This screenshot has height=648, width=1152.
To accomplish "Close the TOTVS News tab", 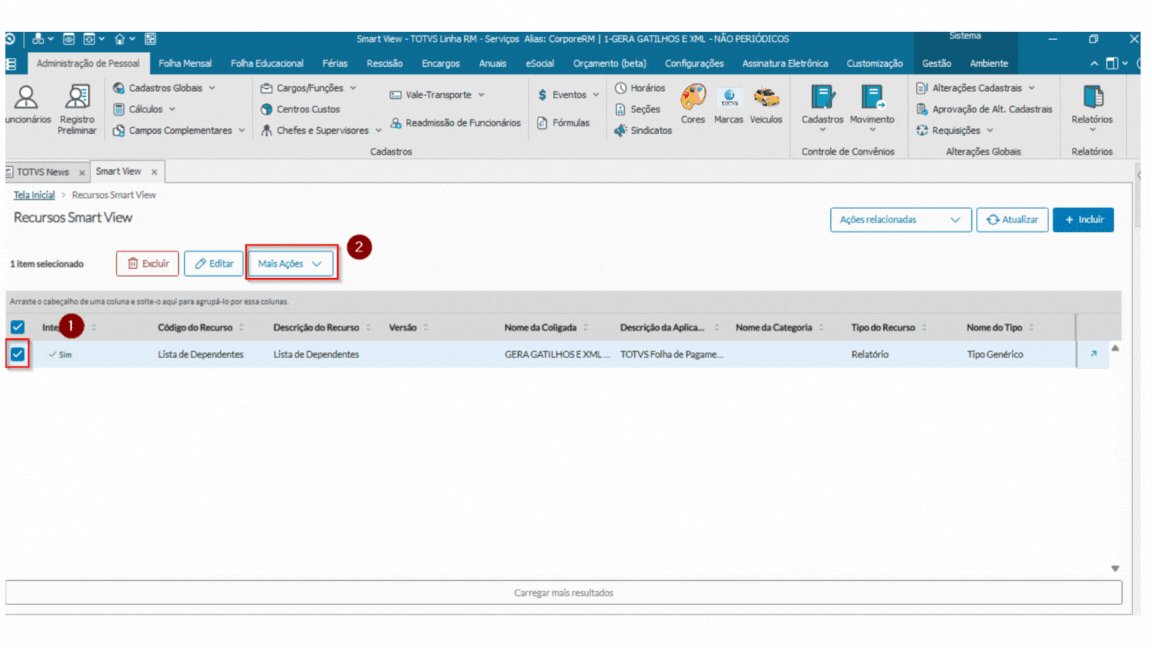I will click(x=82, y=172).
